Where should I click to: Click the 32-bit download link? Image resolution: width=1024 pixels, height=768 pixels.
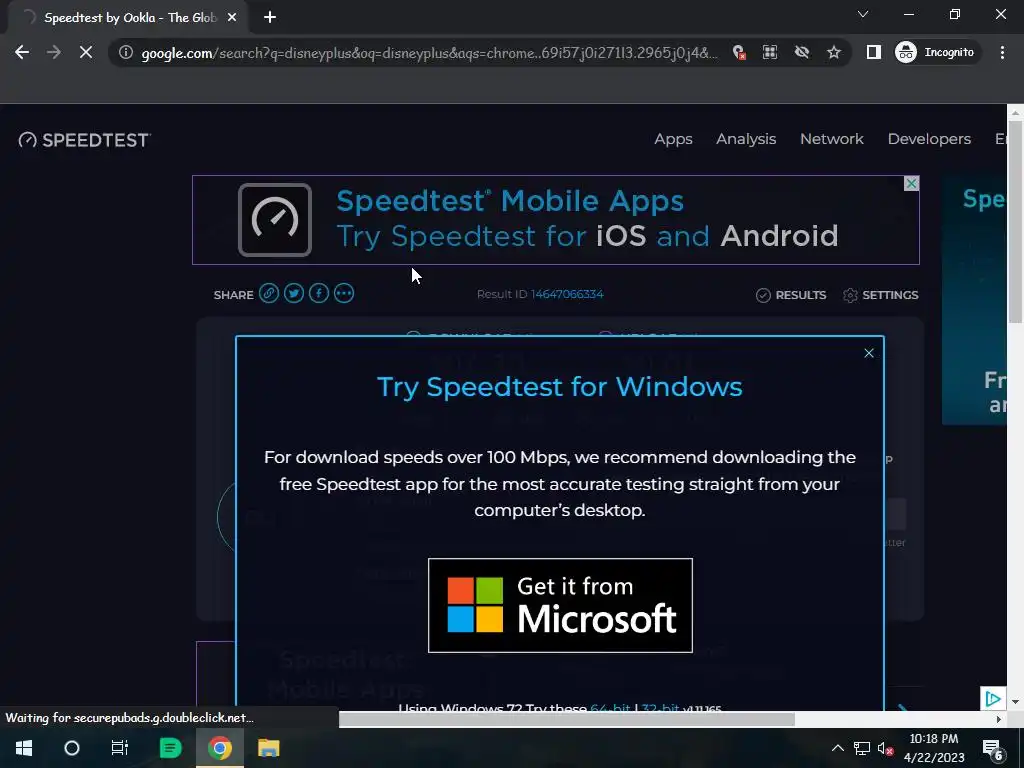[660, 708]
